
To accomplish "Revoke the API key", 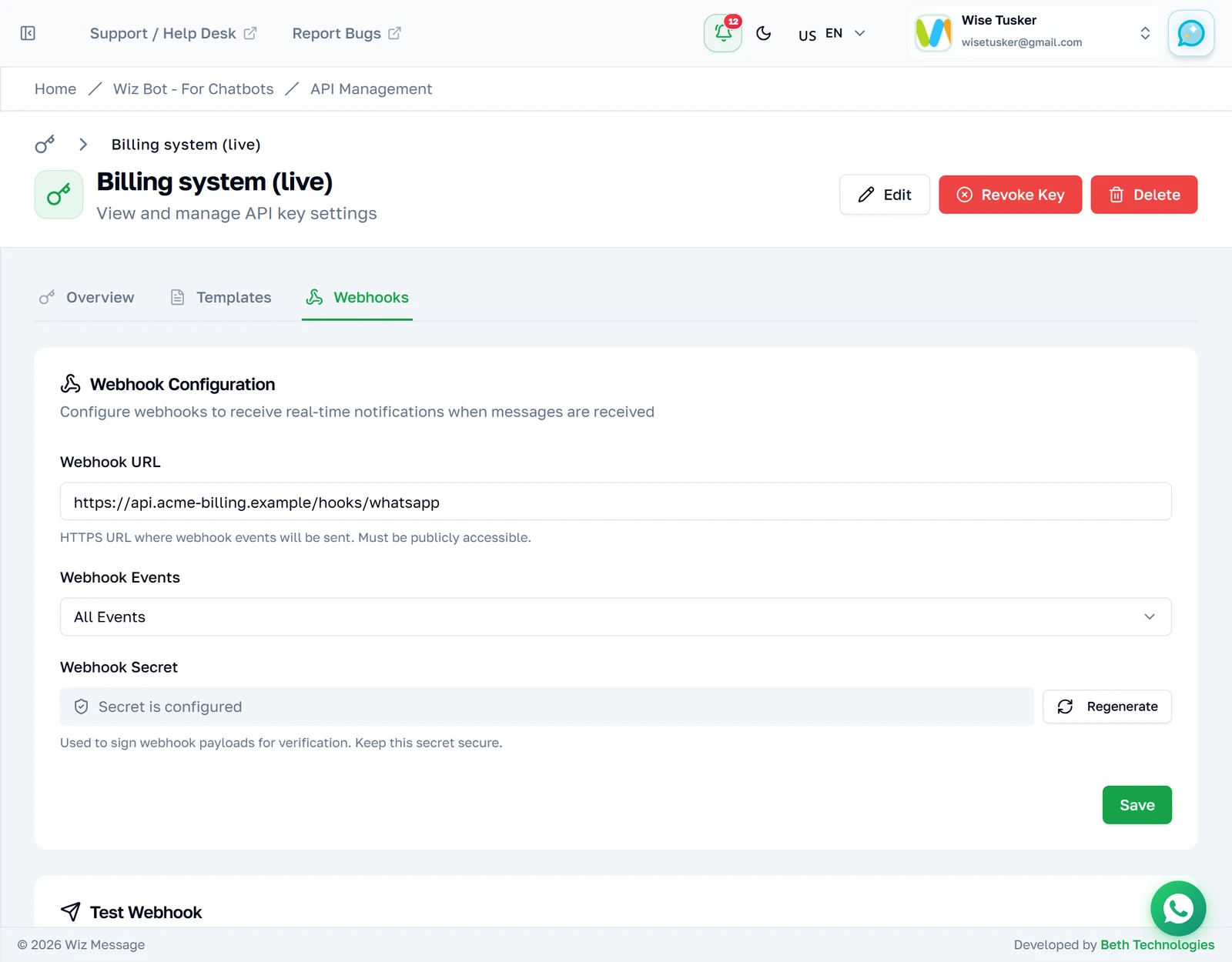I will point(1010,195).
